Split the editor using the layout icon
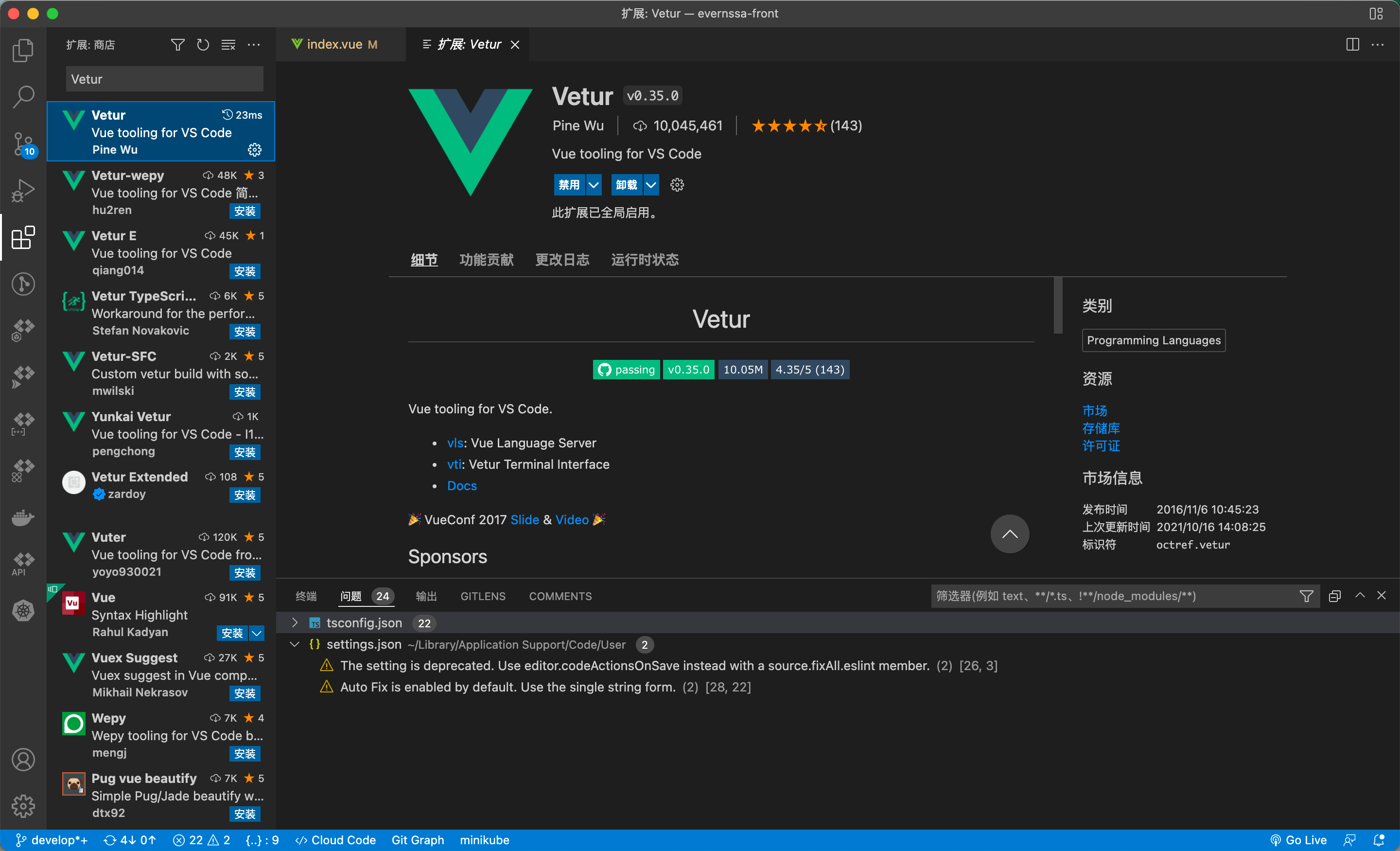The height and width of the screenshot is (851, 1400). (x=1352, y=44)
